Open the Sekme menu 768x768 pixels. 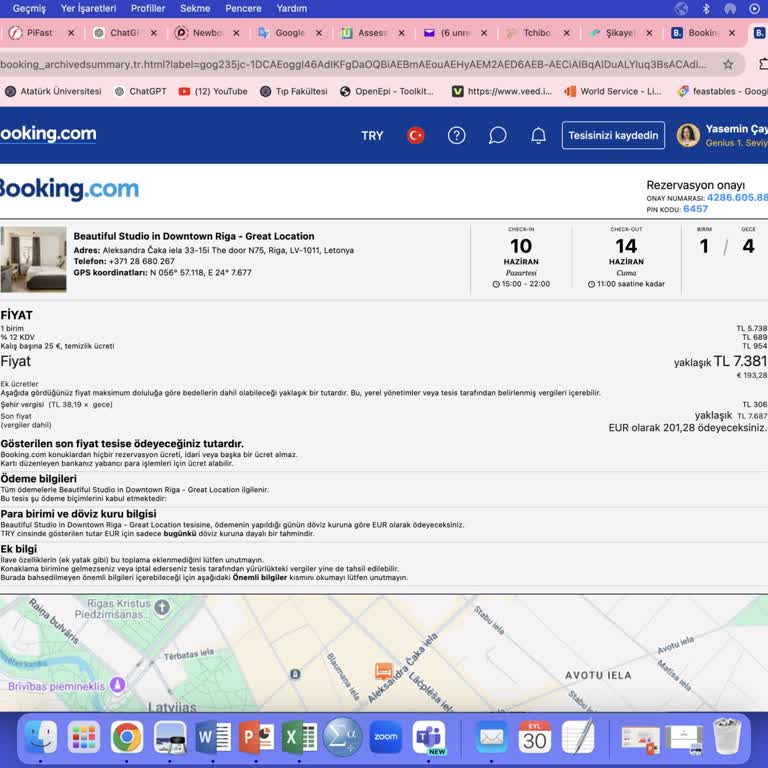195,8
